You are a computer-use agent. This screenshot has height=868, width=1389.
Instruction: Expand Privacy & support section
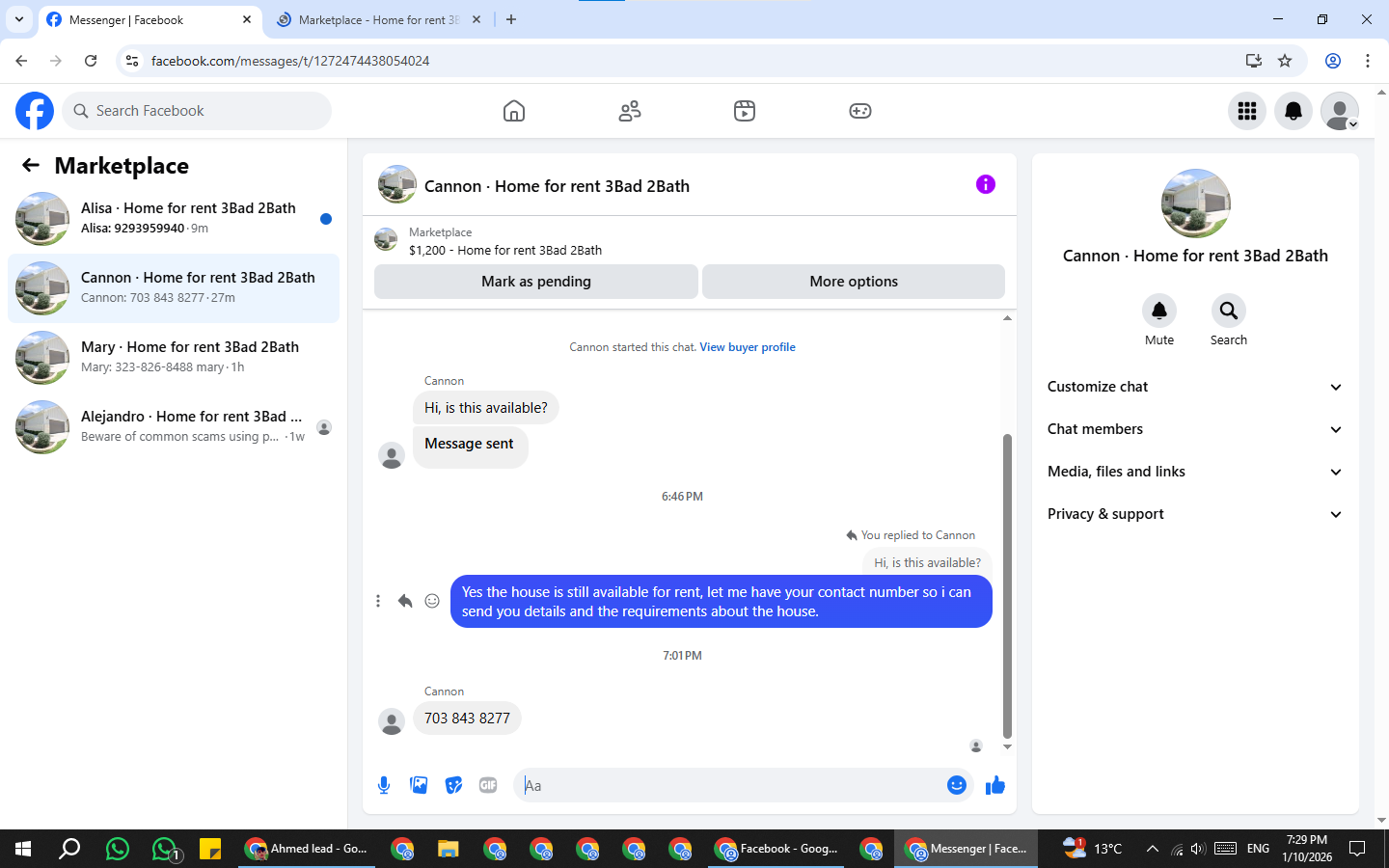pos(1195,514)
